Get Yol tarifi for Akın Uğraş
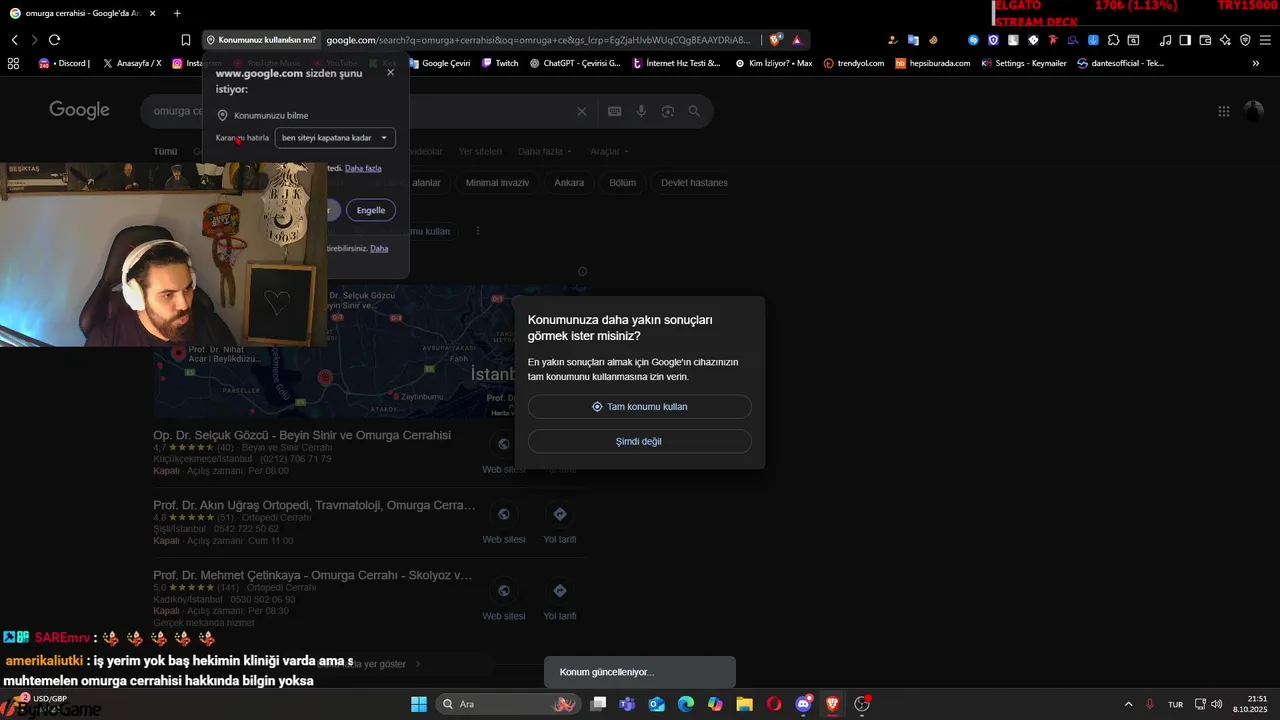This screenshot has width=1280, height=720. (560, 523)
